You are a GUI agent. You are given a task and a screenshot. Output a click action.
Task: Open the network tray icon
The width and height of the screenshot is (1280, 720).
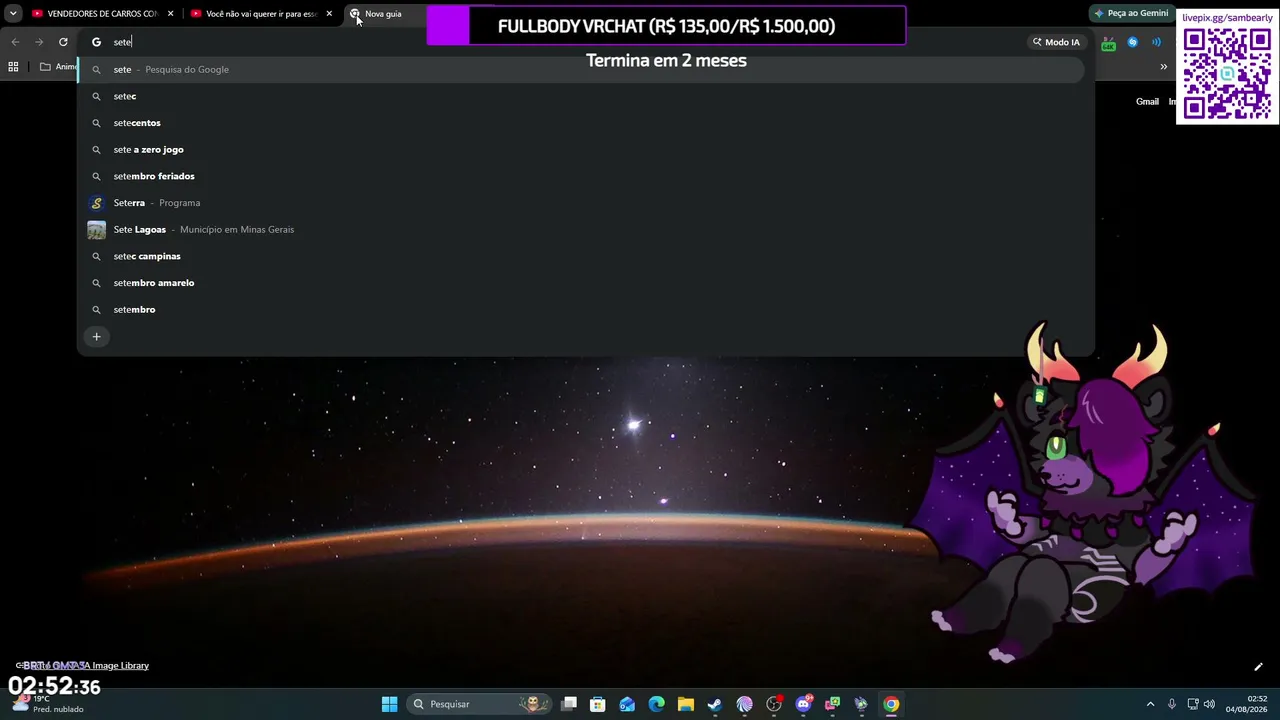(x=1193, y=704)
